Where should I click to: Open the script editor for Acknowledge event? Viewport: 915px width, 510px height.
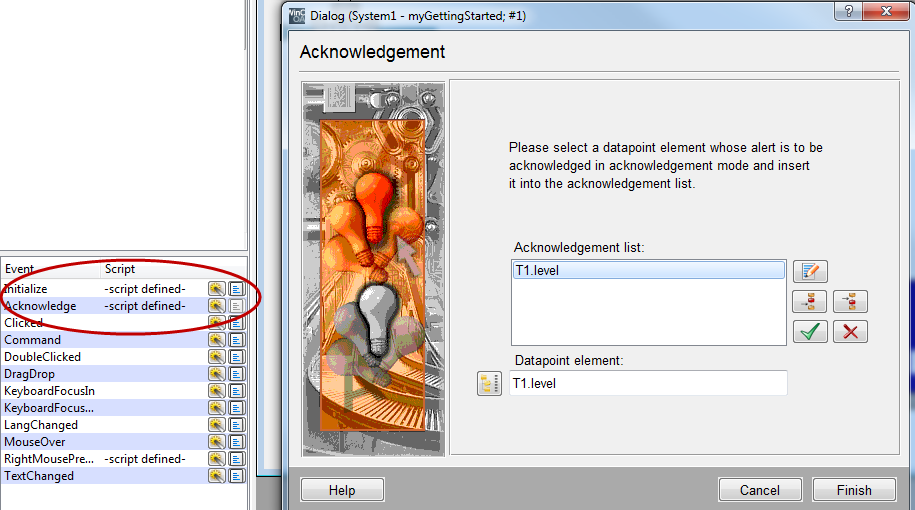tap(236, 306)
